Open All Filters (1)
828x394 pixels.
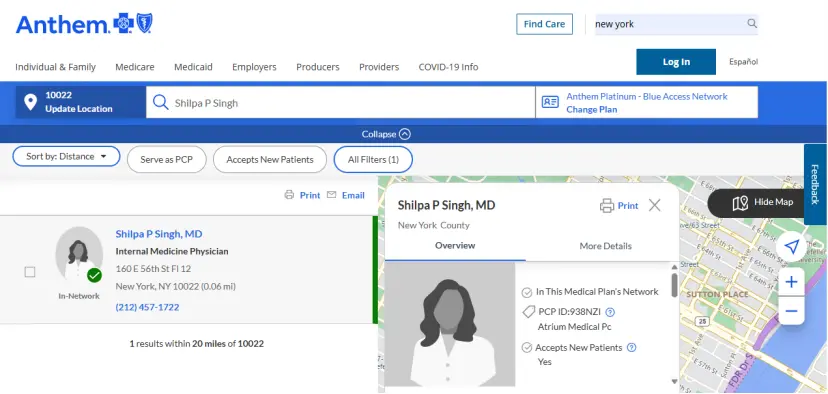pos(373,160)
